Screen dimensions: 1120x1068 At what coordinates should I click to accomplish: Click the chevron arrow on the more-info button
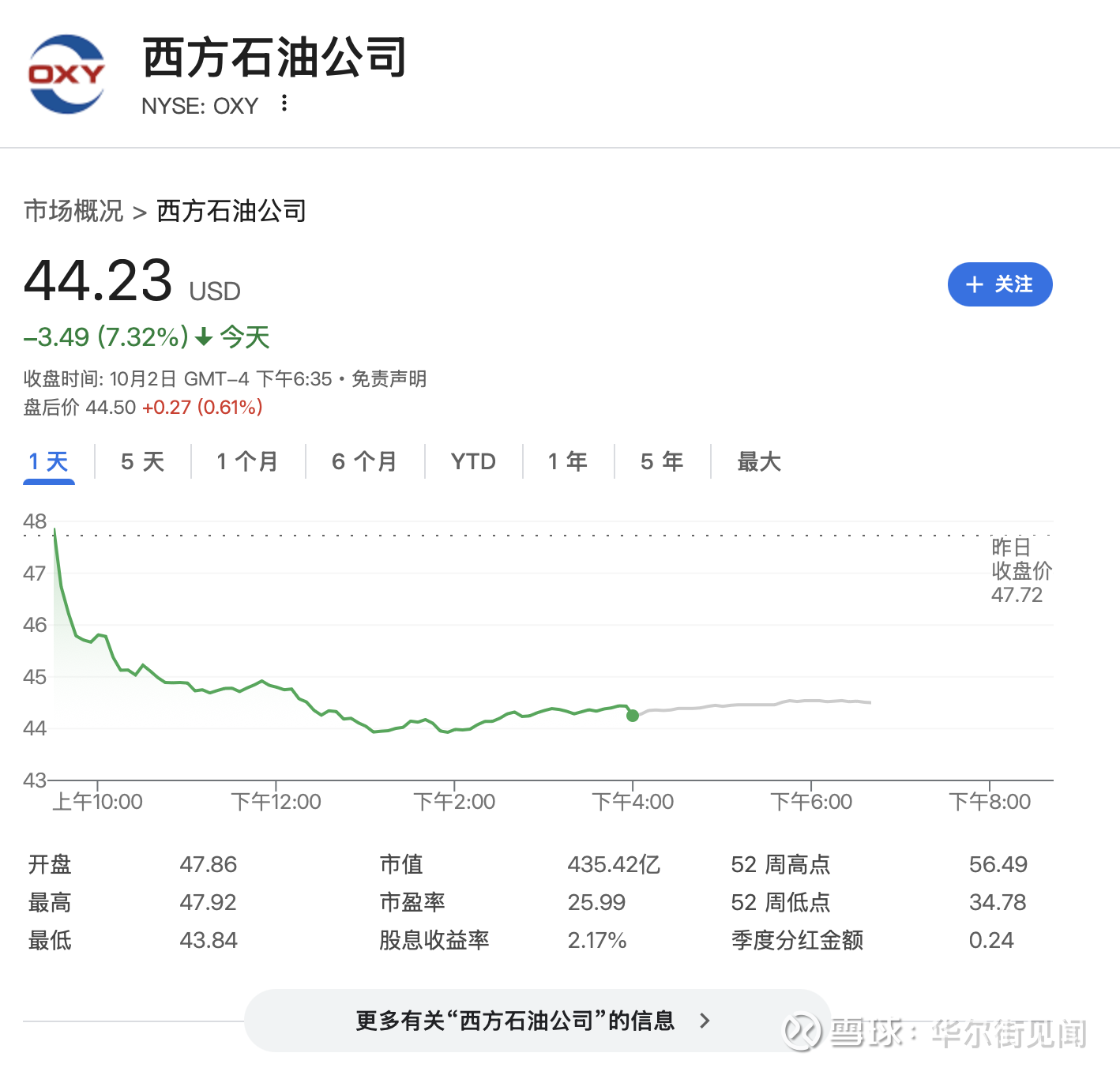pos(705,1021)
